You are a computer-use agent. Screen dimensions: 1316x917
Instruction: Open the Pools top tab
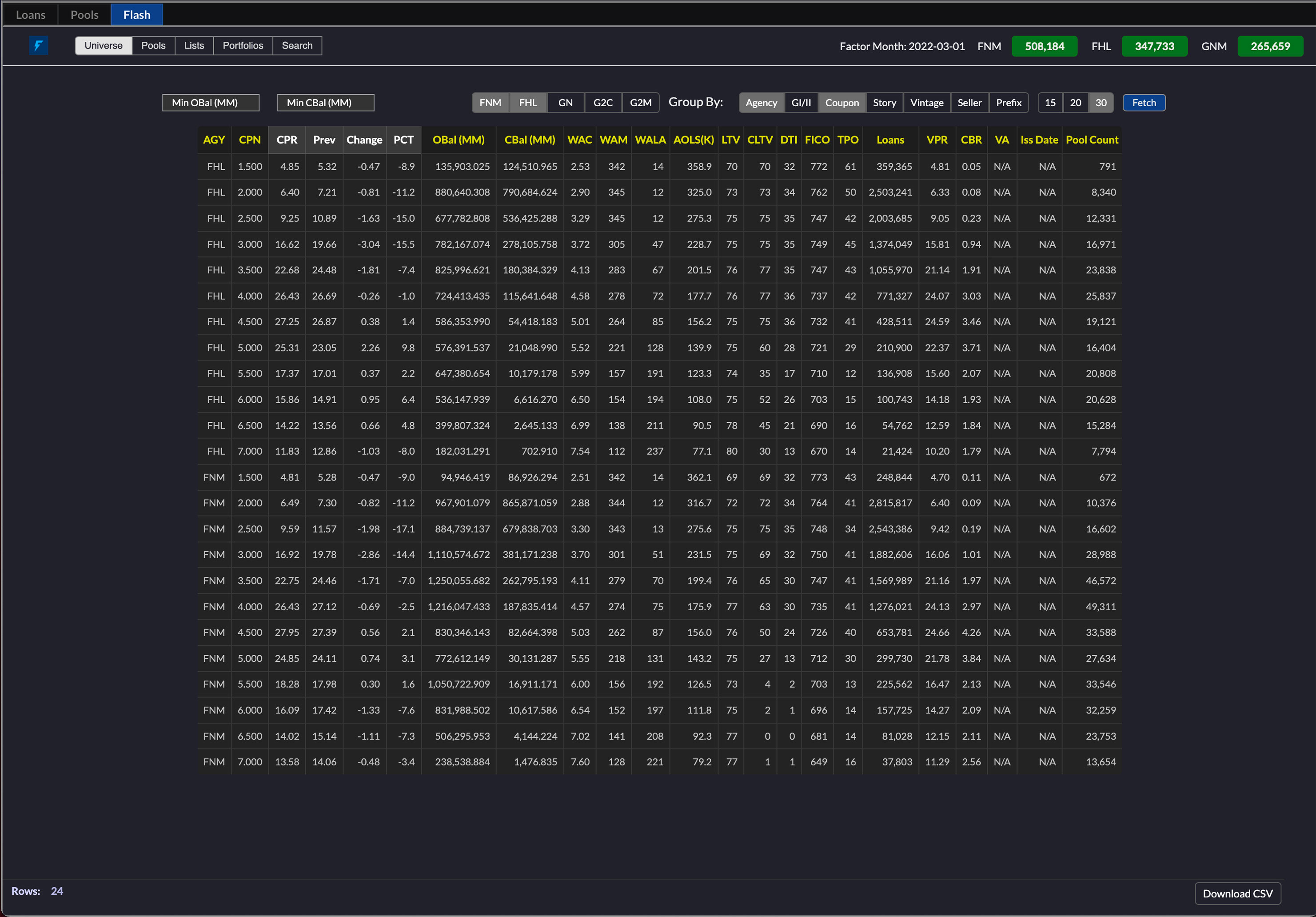coord(84,15)
